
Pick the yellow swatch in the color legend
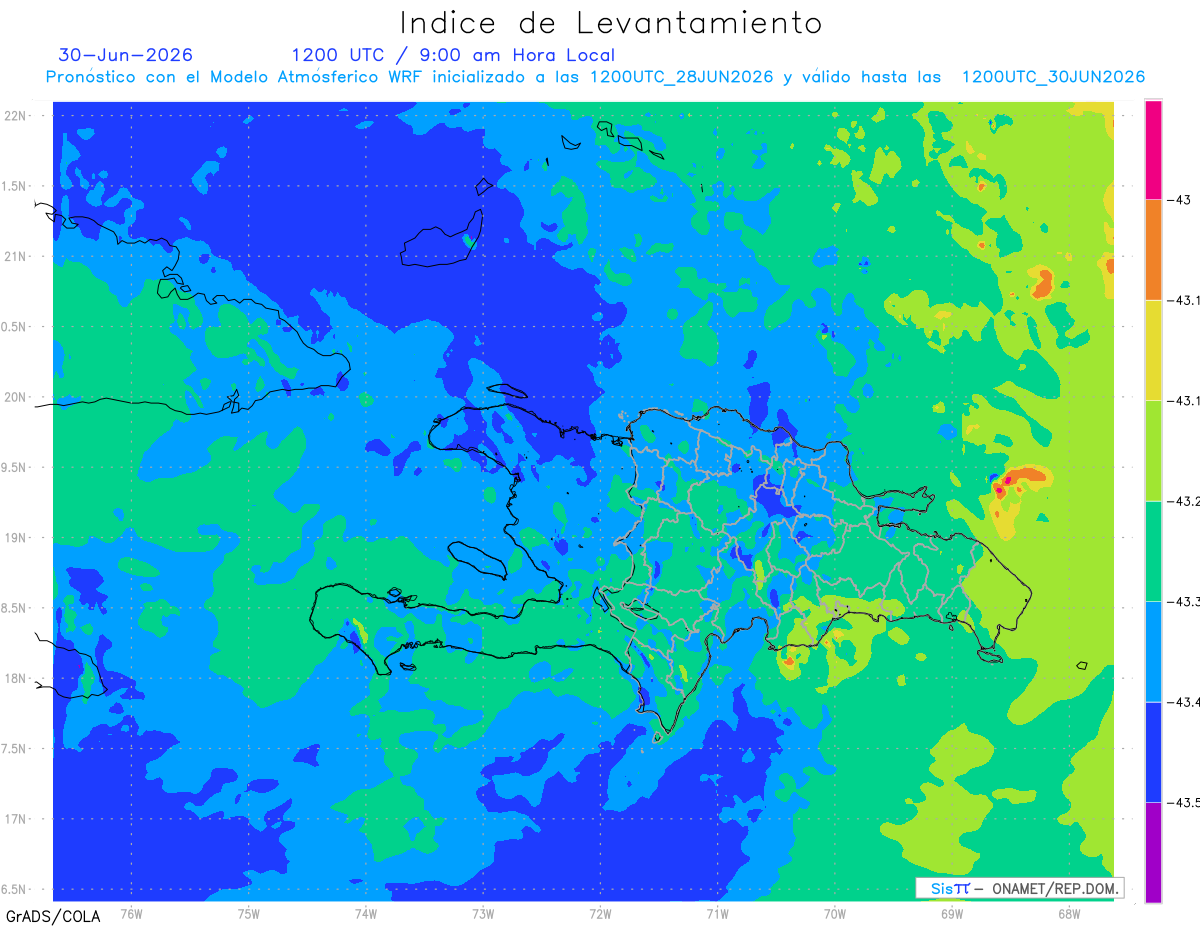pyautogui.click(x=1153, y=350)
